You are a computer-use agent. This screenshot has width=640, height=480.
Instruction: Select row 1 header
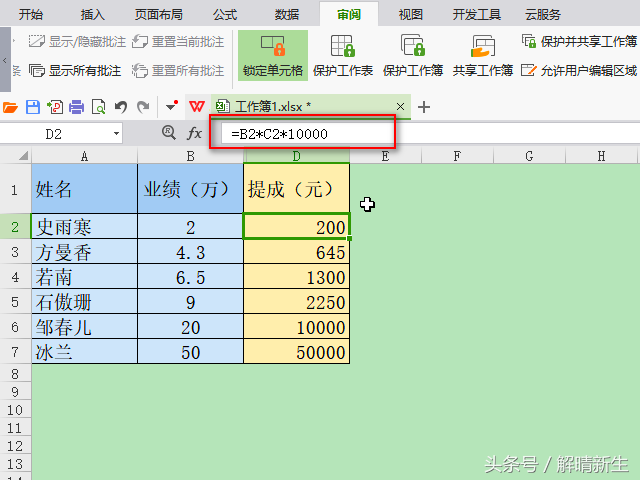point(15,189)
